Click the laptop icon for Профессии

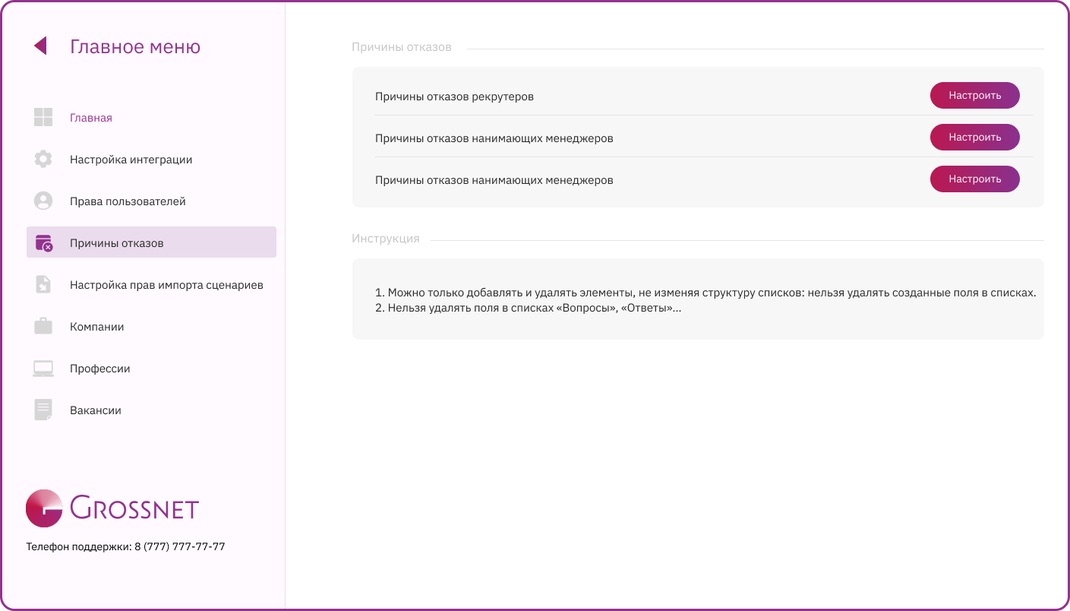point(43,369)
